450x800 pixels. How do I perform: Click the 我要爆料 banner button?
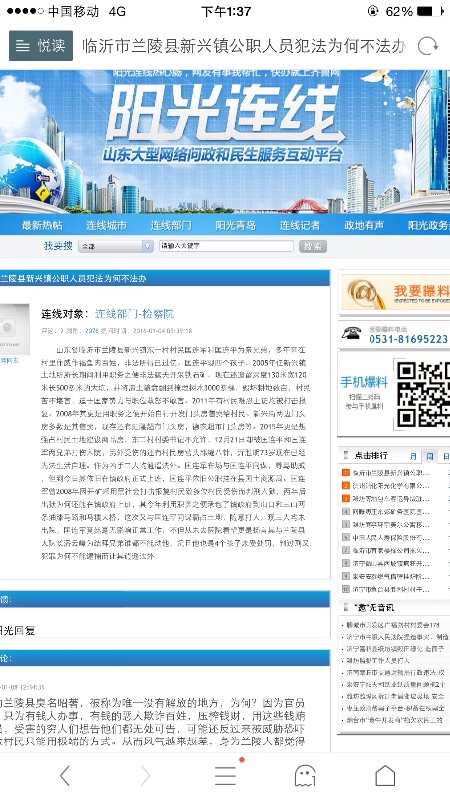(x=396, y=292)
